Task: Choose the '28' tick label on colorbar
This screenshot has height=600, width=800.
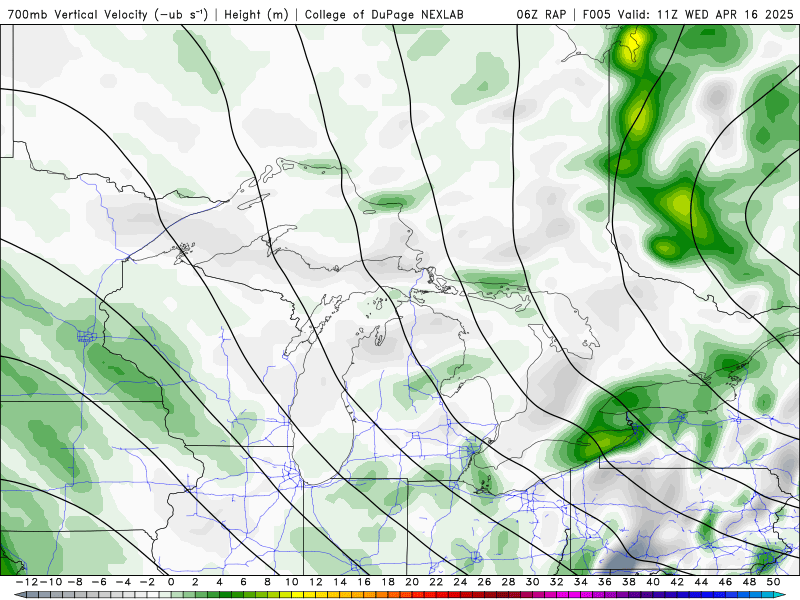Action: (508, 582)
